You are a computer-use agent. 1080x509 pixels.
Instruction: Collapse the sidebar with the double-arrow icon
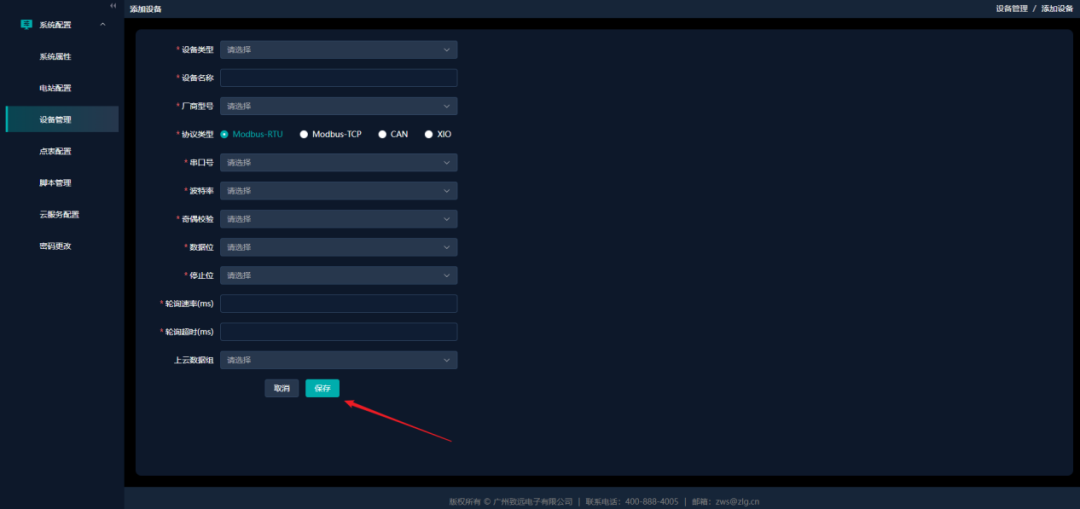click(x=113, y=6)
